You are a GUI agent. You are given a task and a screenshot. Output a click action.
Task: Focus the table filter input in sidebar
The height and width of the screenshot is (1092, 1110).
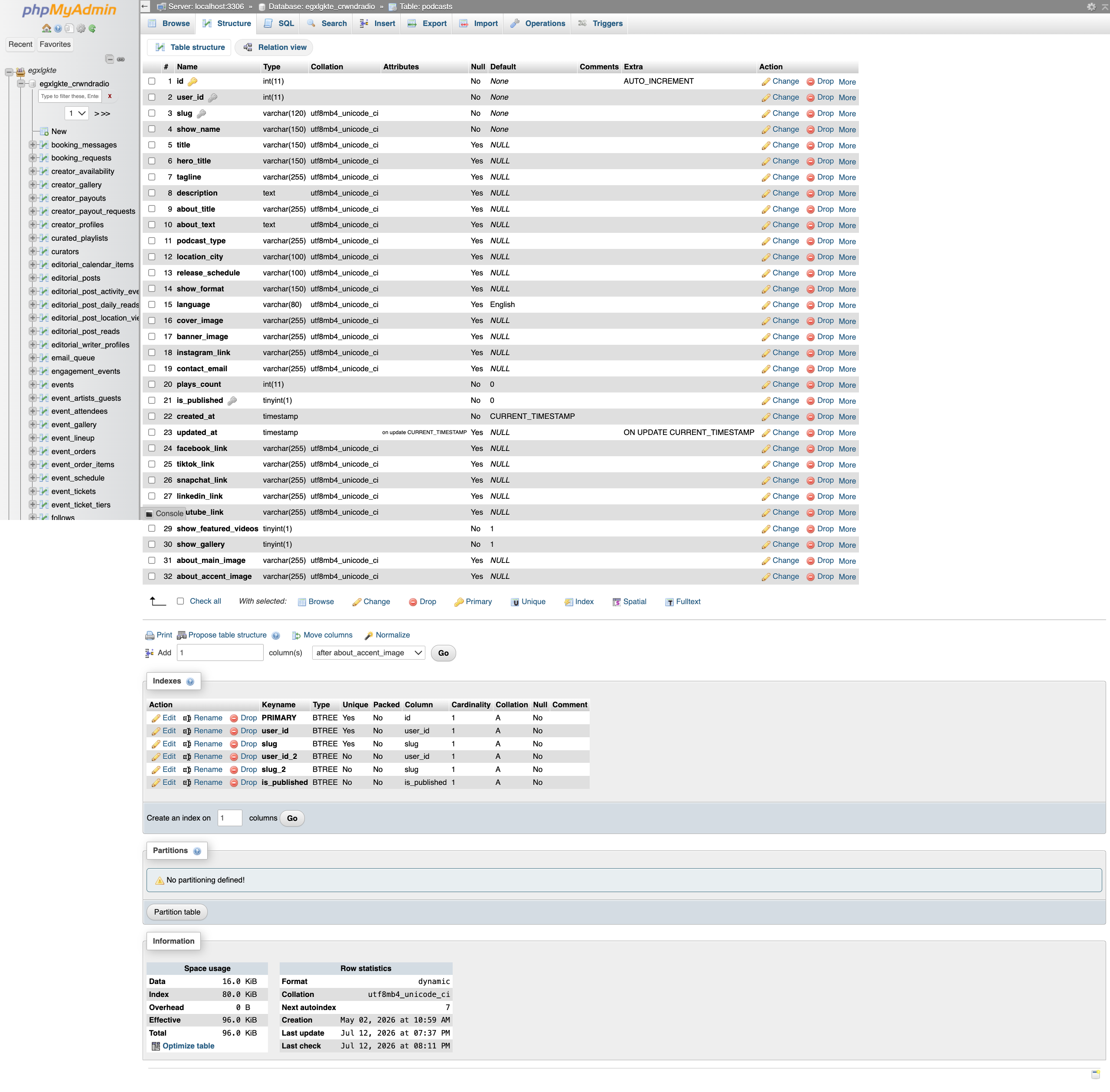point(69,96)
